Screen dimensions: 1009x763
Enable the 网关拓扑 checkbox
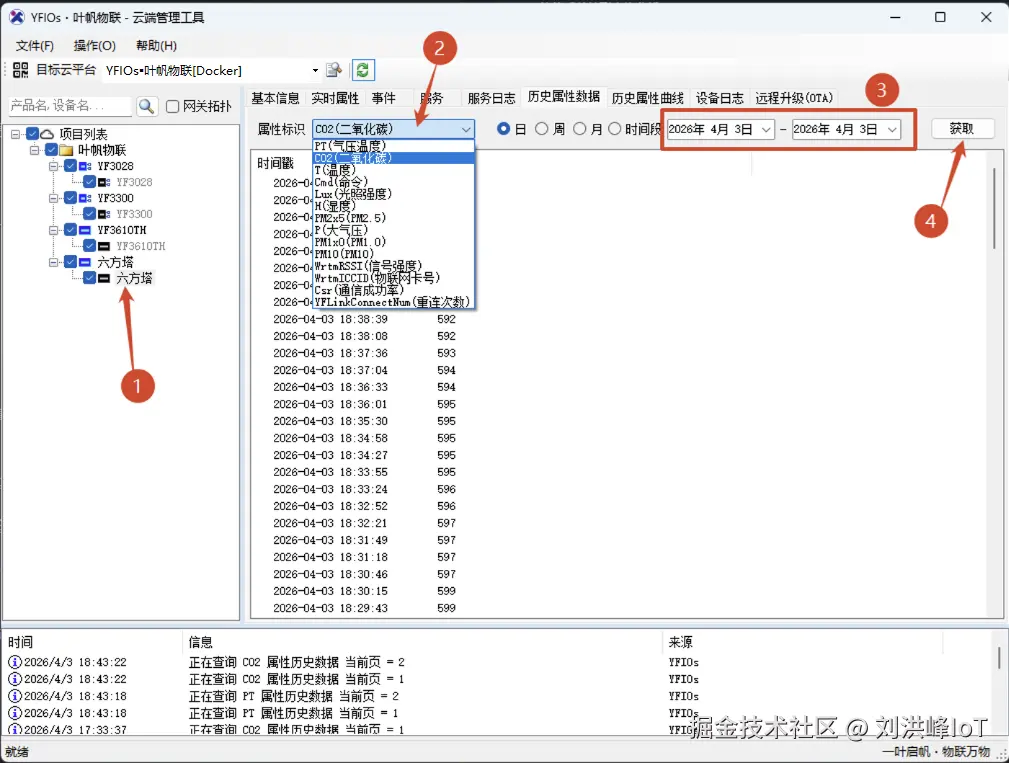(x=172, y=106)
